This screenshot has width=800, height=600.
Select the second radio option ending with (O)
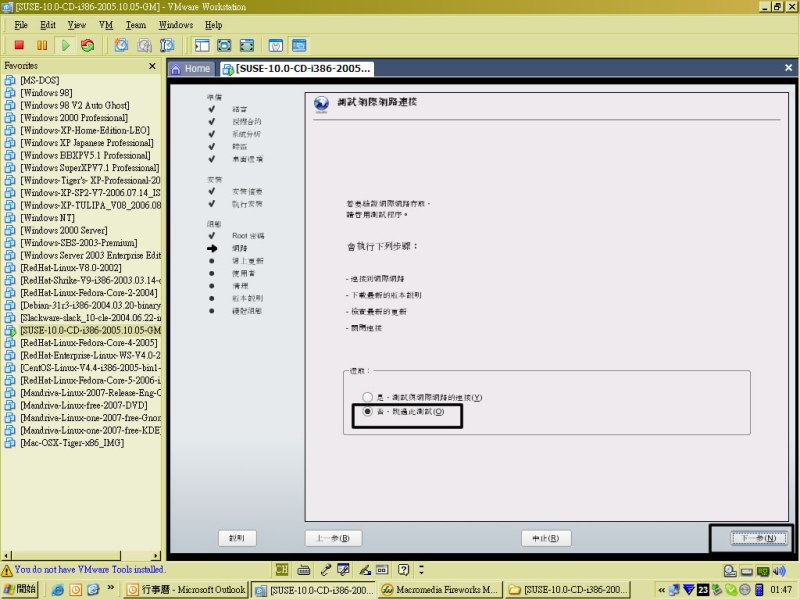[x=367, y=411]
